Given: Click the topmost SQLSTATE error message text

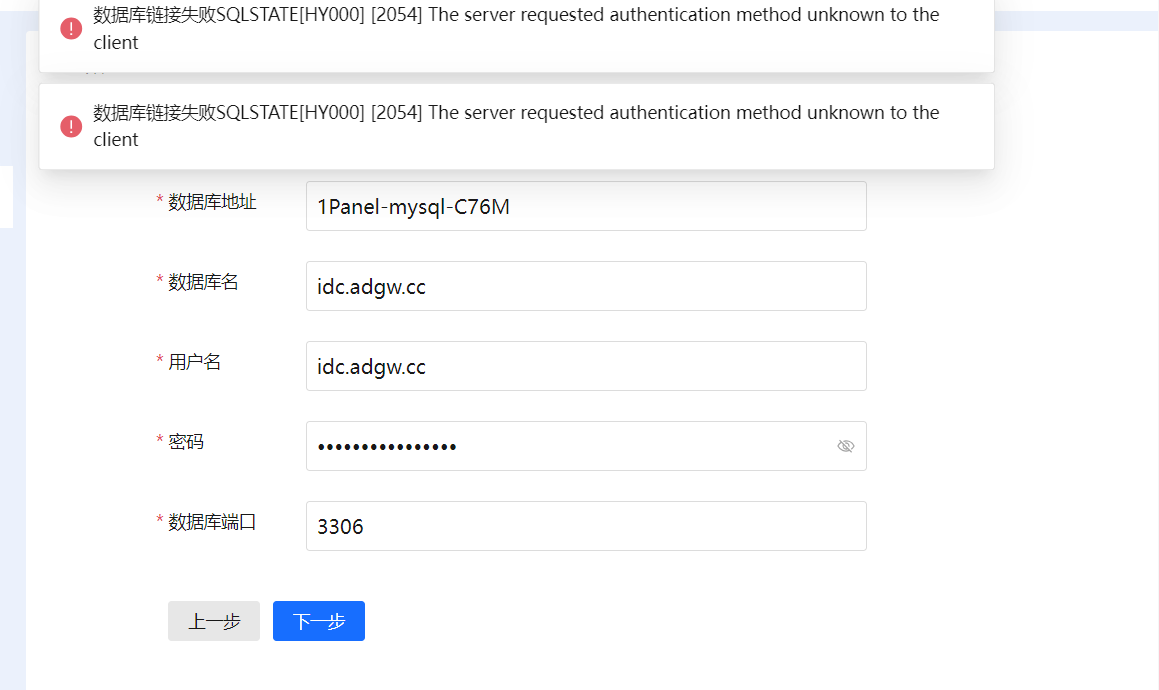Looking at the screenshot, I should [x=516, y=28].
